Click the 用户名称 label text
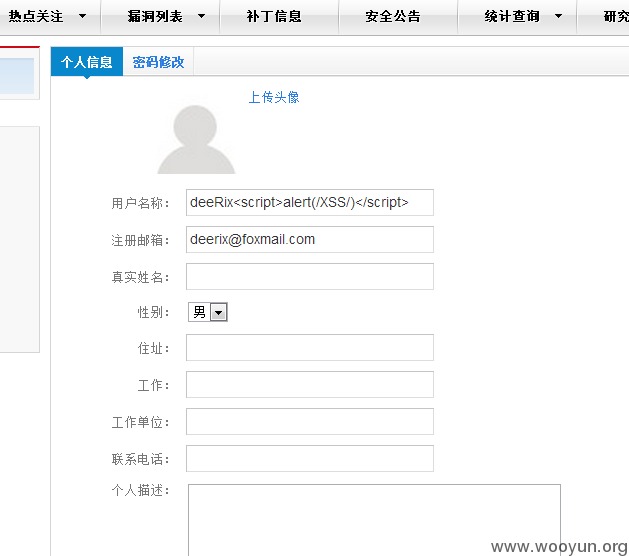 click(x=140, y=203)
